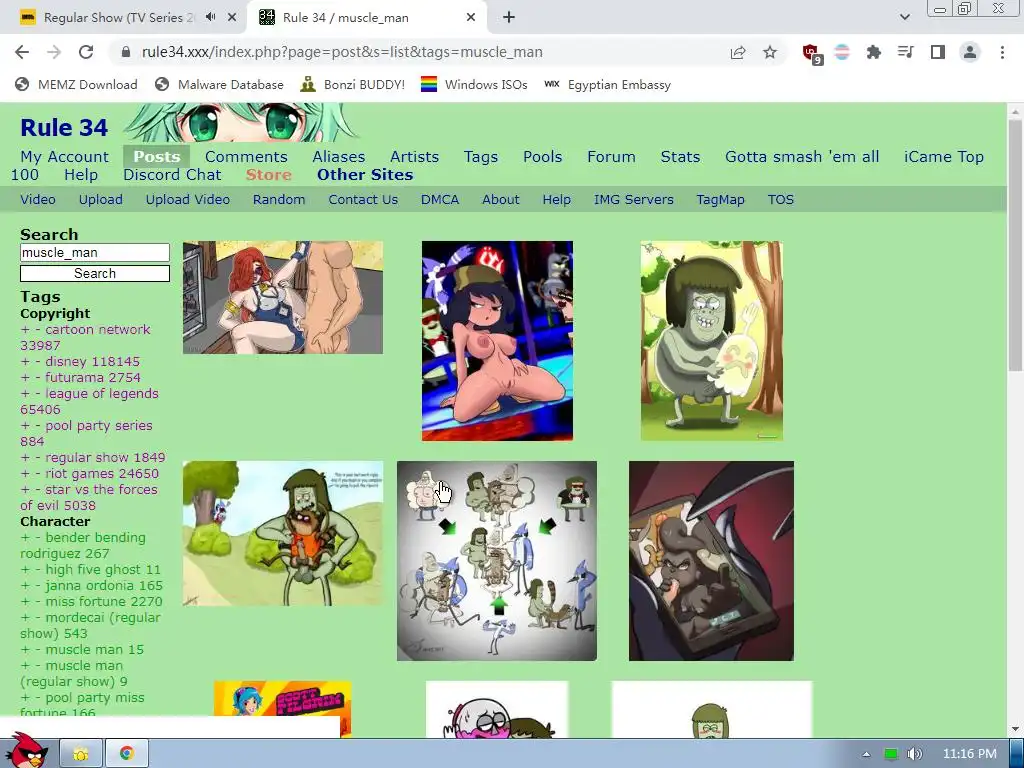Open the Bonzi BUDDY! bookmark
The image size is (1024, 768).
[353, 84]
